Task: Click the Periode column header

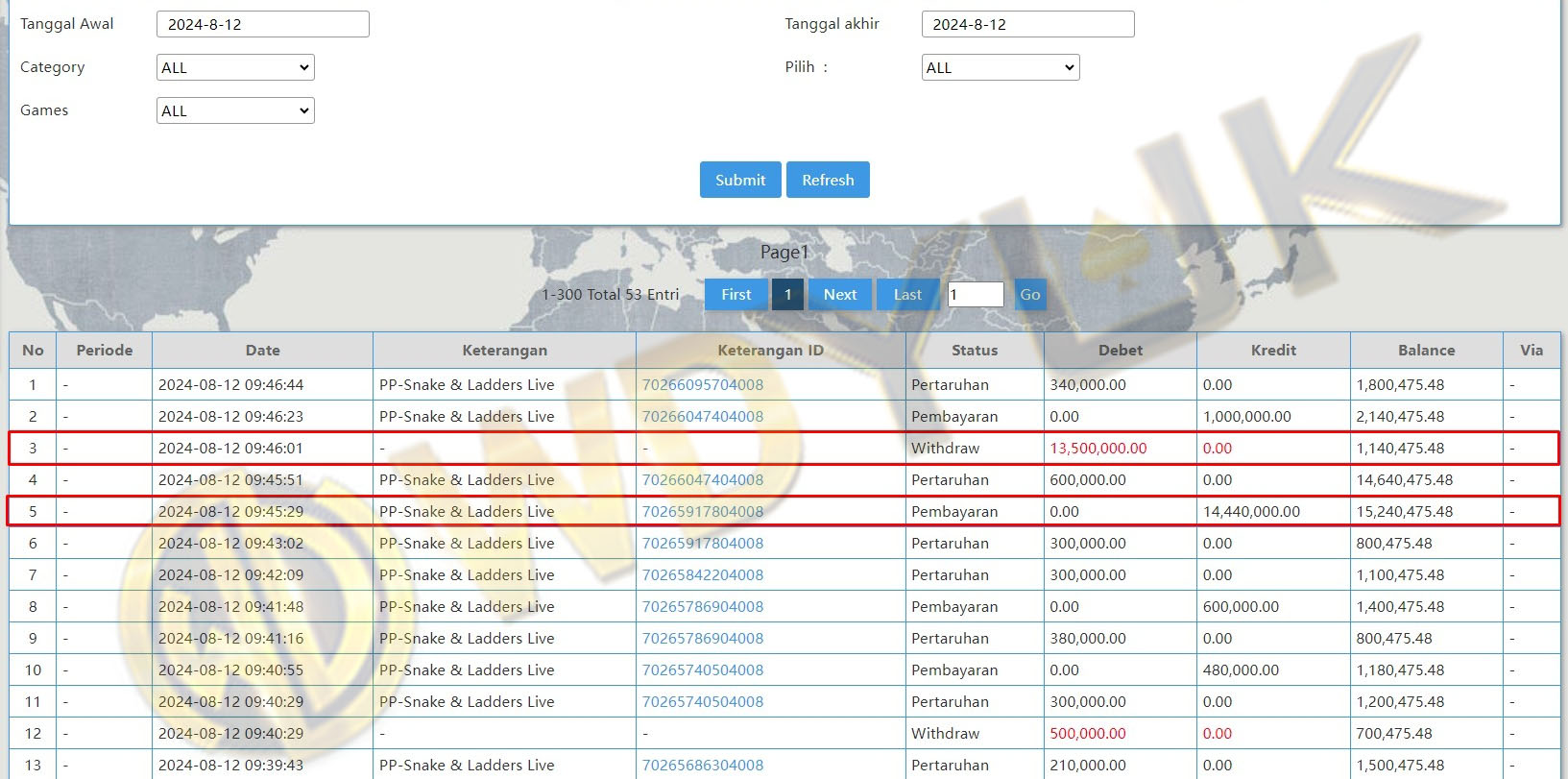Action: [x=105, y=351]
